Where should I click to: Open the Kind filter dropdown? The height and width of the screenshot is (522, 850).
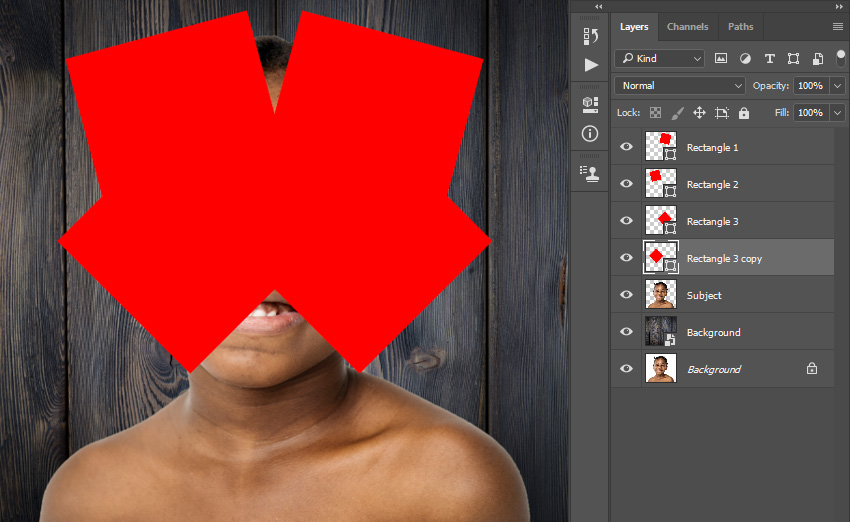(660, 59)
